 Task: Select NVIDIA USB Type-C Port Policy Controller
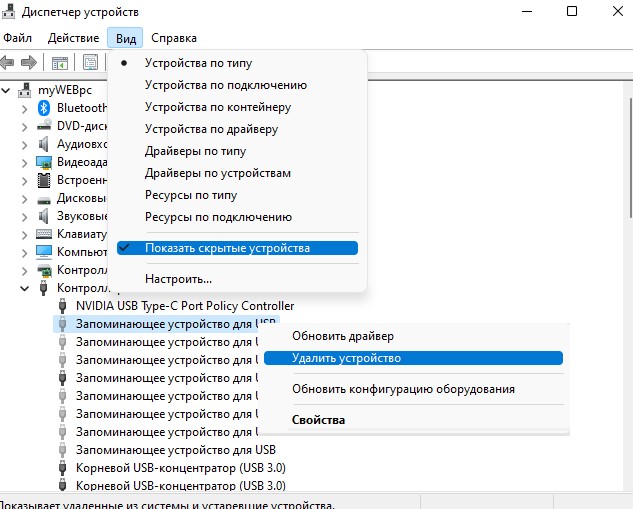pyautogui.click(x=185, y=306)
